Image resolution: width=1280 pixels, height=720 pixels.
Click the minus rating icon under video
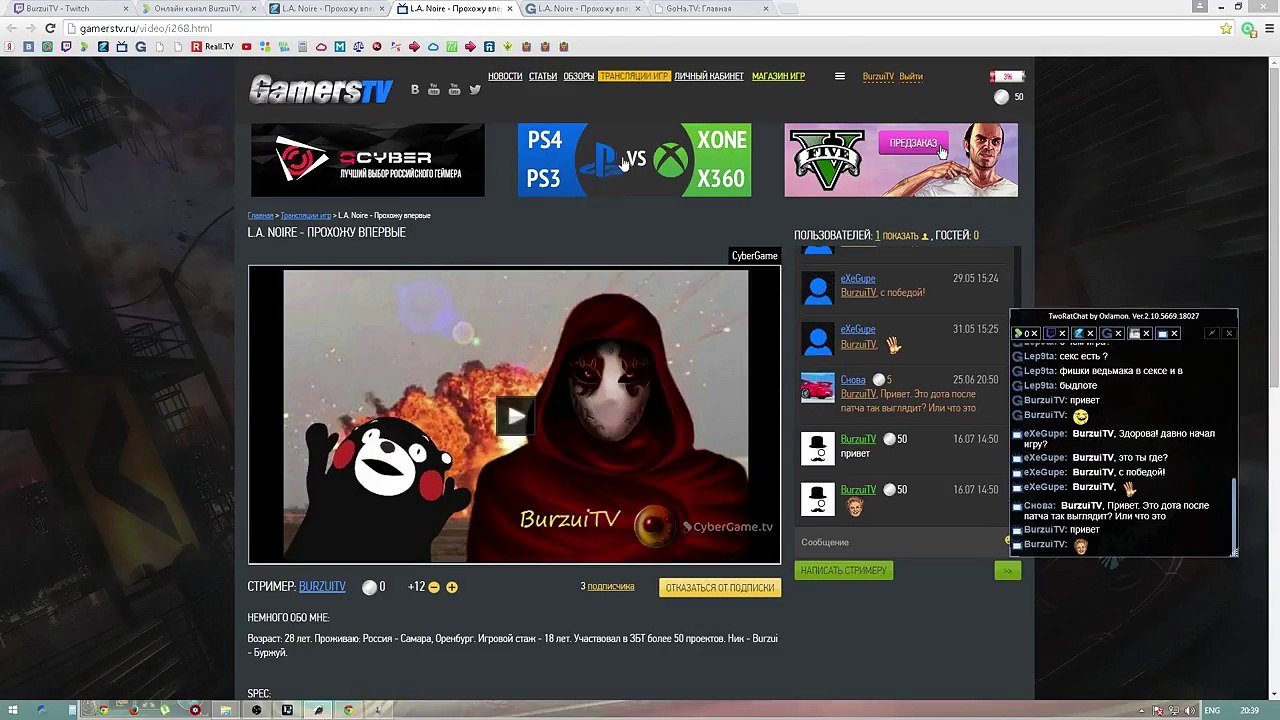[434, 587]
